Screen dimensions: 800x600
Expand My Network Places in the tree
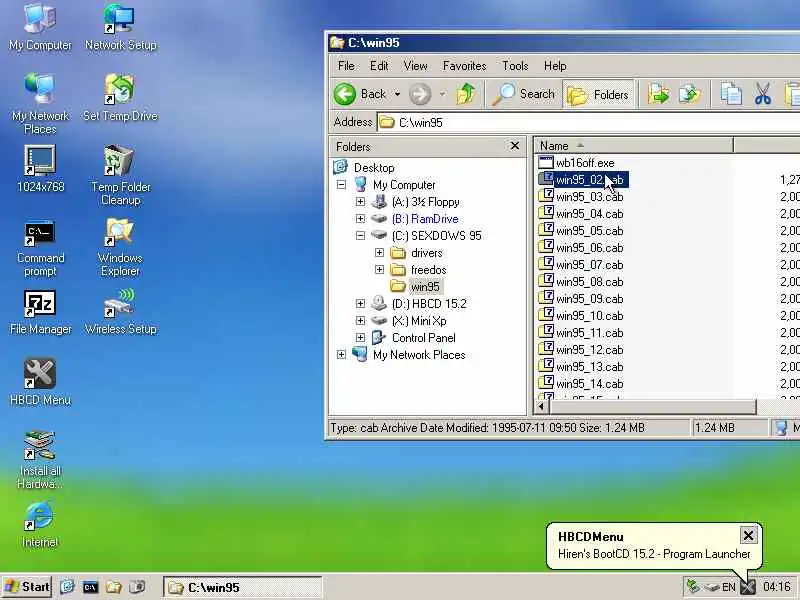click(341, 355)
